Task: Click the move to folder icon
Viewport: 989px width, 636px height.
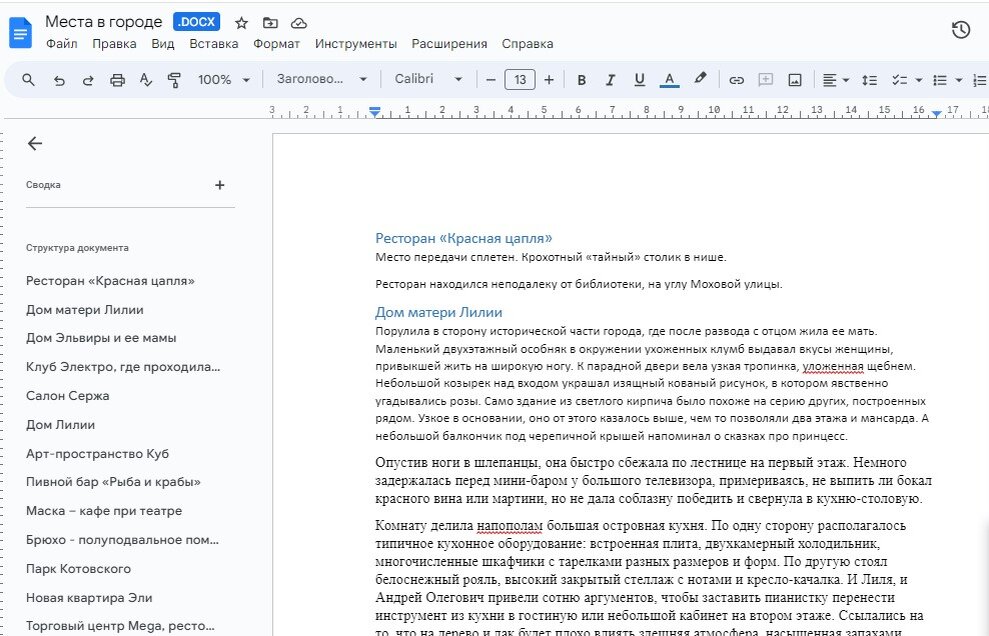Action: (x=271, y=23)
